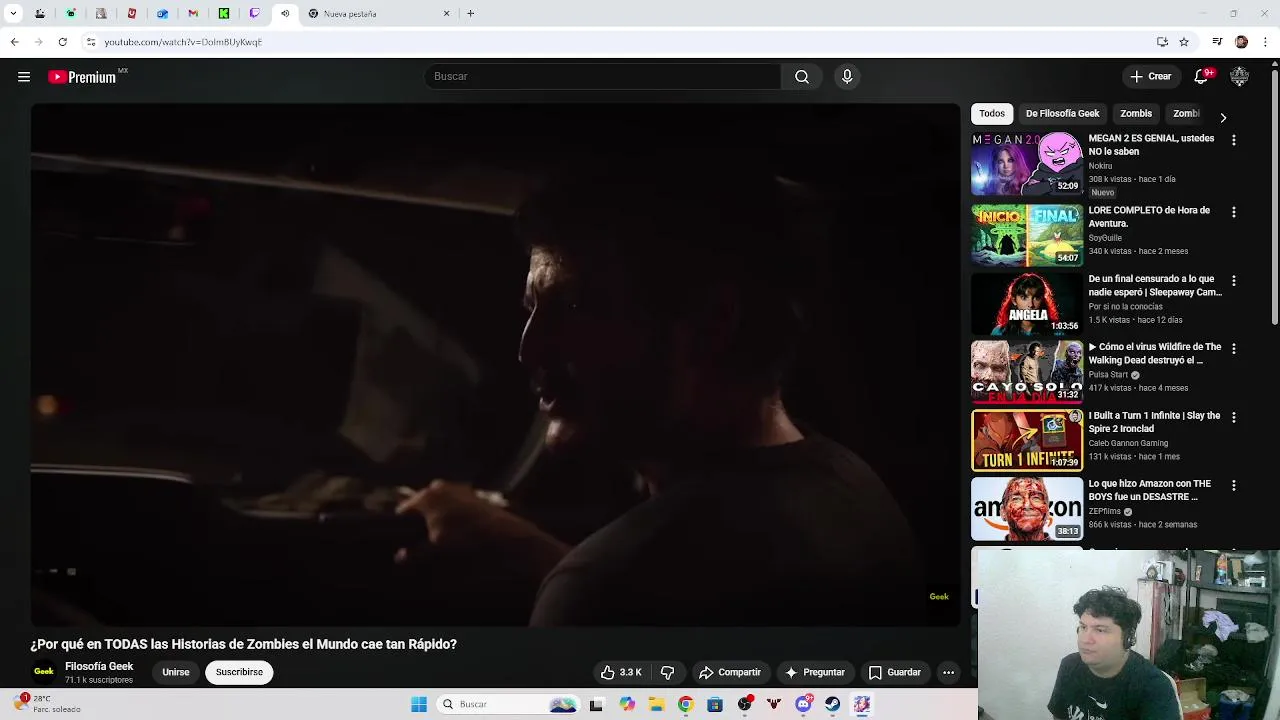Open LORE COMPLETO Hora de Aventura thumbnail
Viewport: 1280px width, 720px height.
tap(1027, 236)
